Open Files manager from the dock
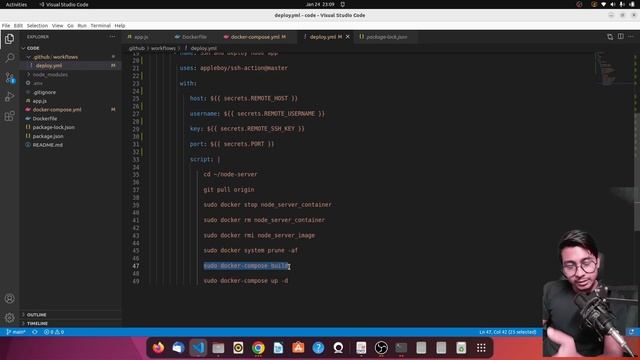This screenshot has width=640, height=360. click(218, 348)
